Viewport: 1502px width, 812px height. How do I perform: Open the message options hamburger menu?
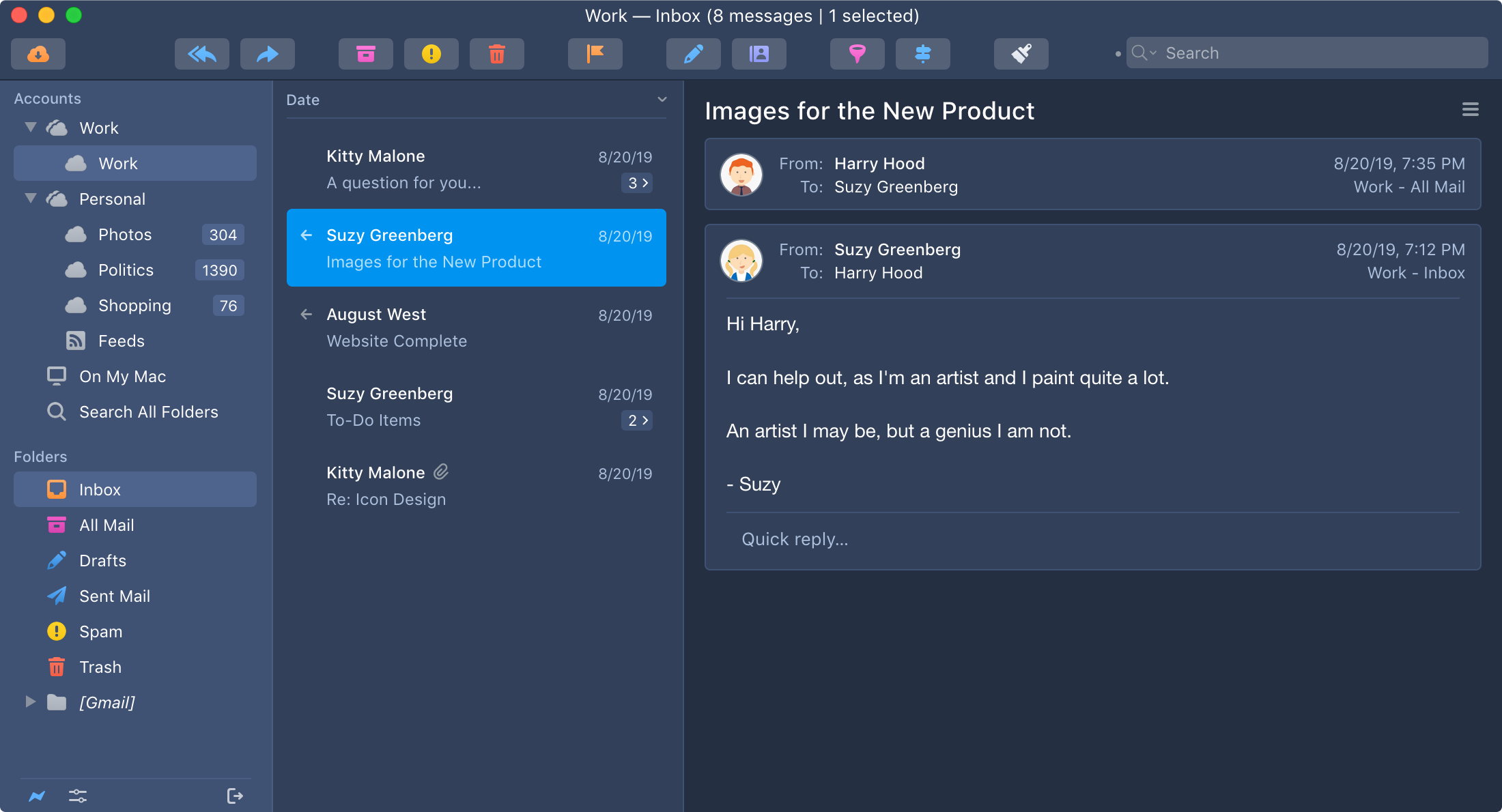click(x=1470, y=110)
